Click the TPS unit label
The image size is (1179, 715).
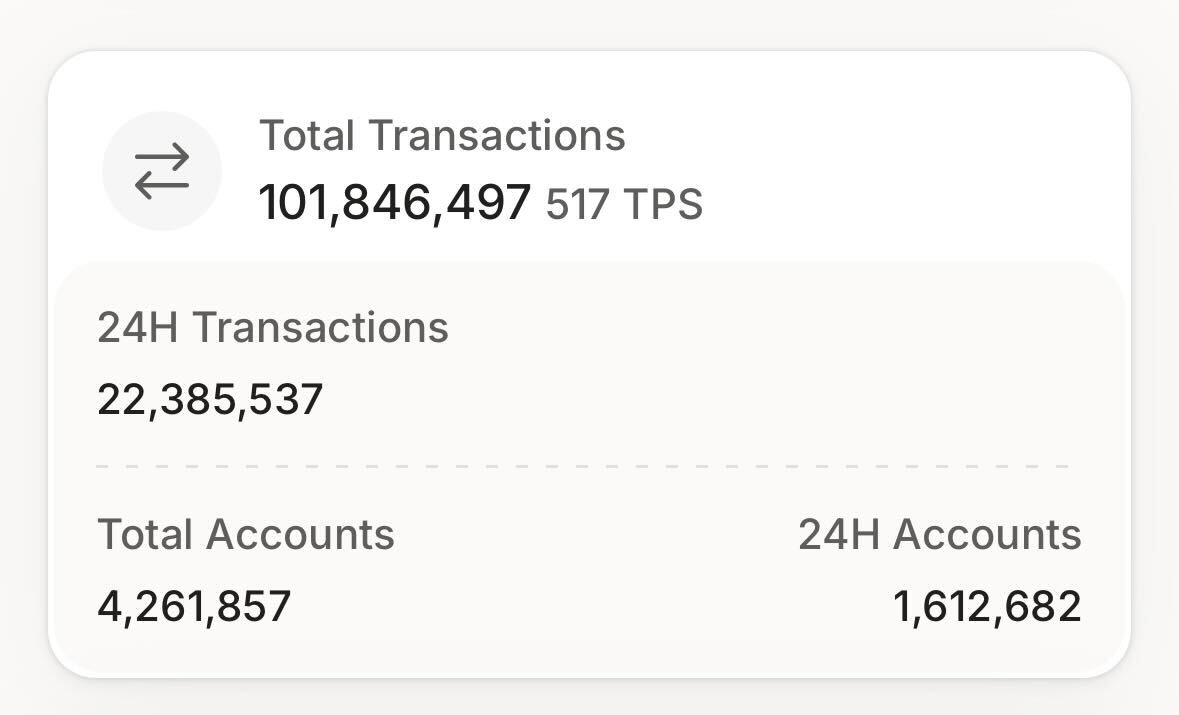tap(663, 205)
